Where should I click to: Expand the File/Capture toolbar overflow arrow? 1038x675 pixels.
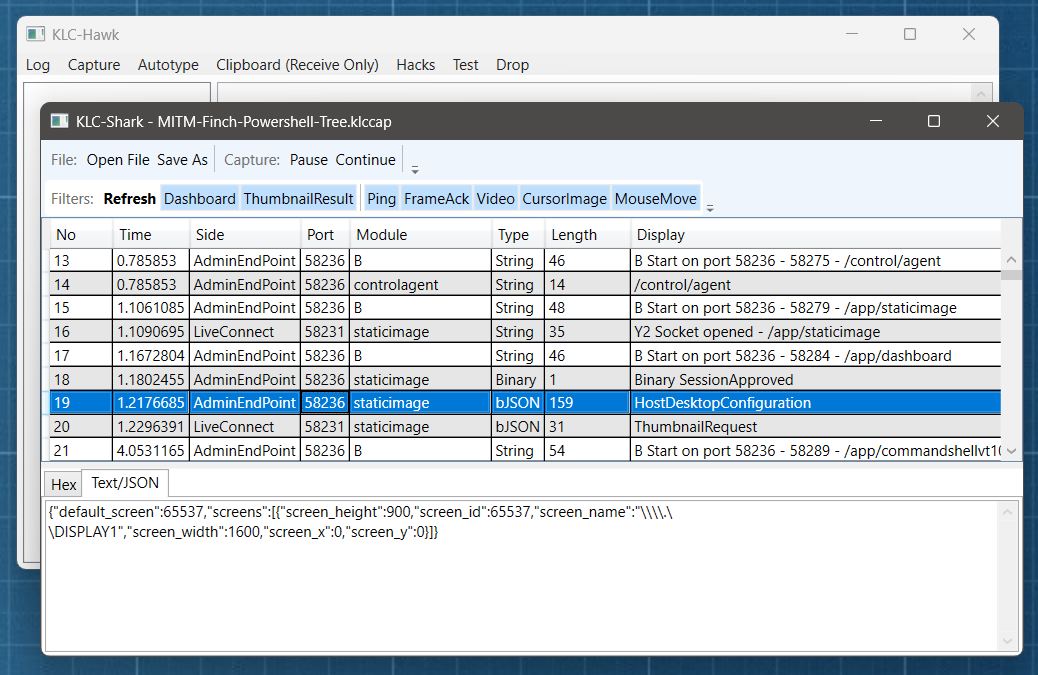pyautogui.click(x=415, y=170)
